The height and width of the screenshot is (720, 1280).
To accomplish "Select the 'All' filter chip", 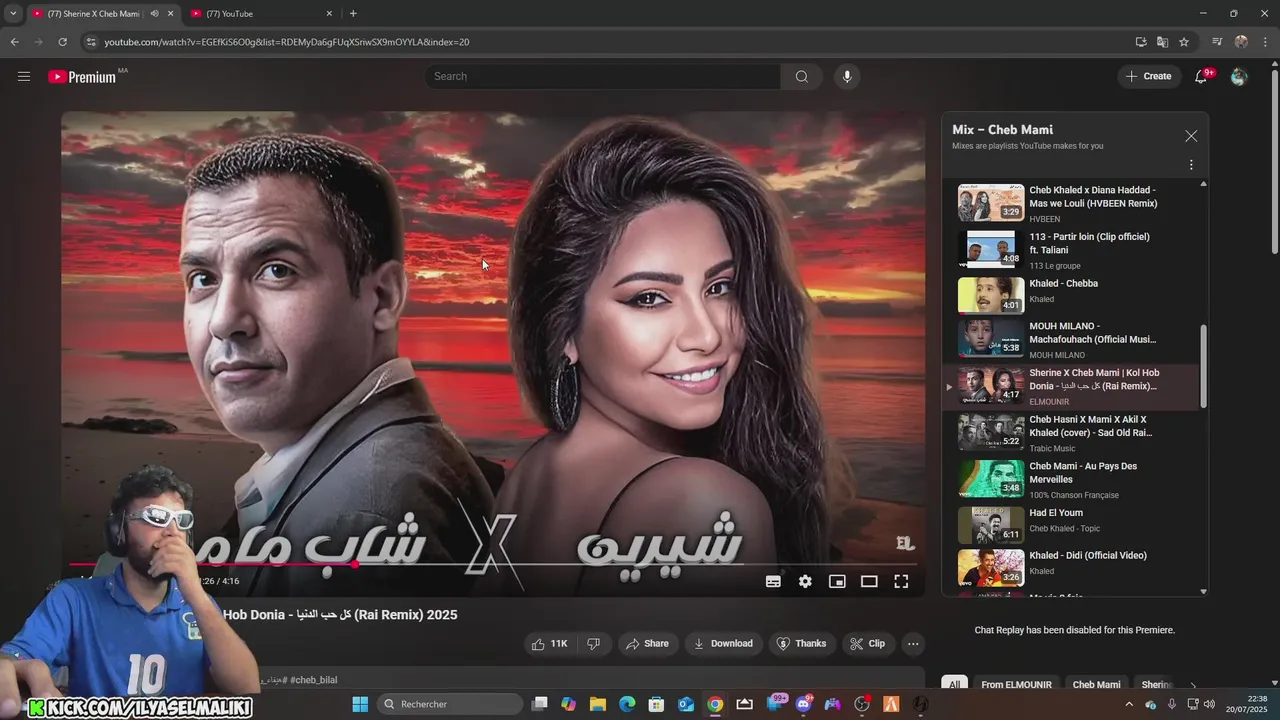I will [954, 685].
